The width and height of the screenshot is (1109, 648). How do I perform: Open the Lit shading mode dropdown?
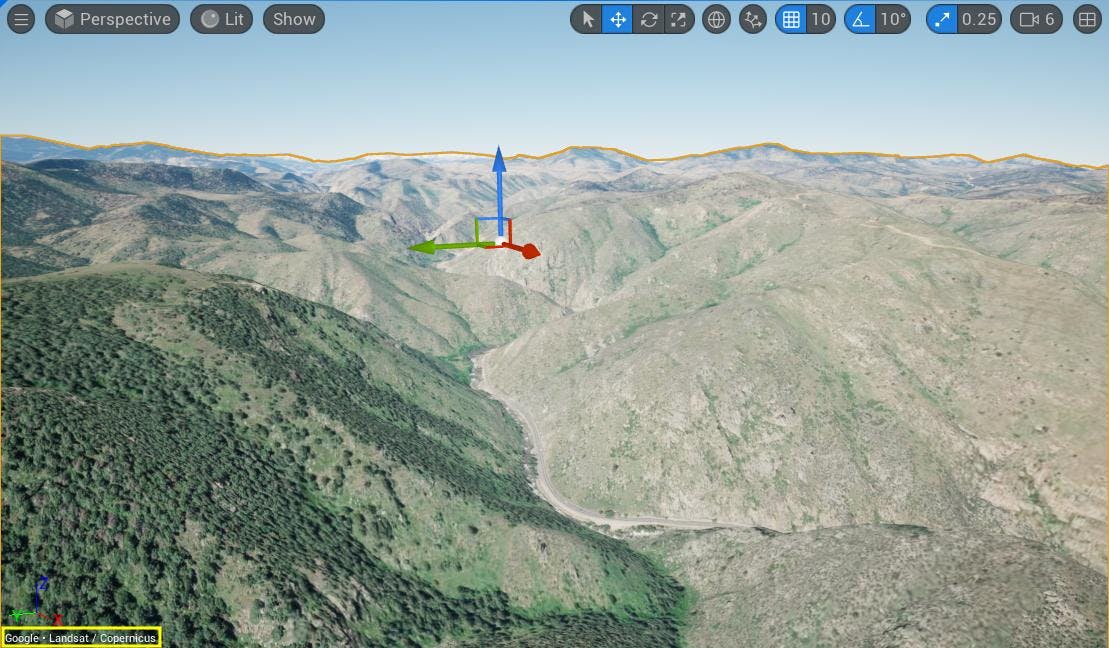click(221, 18)
